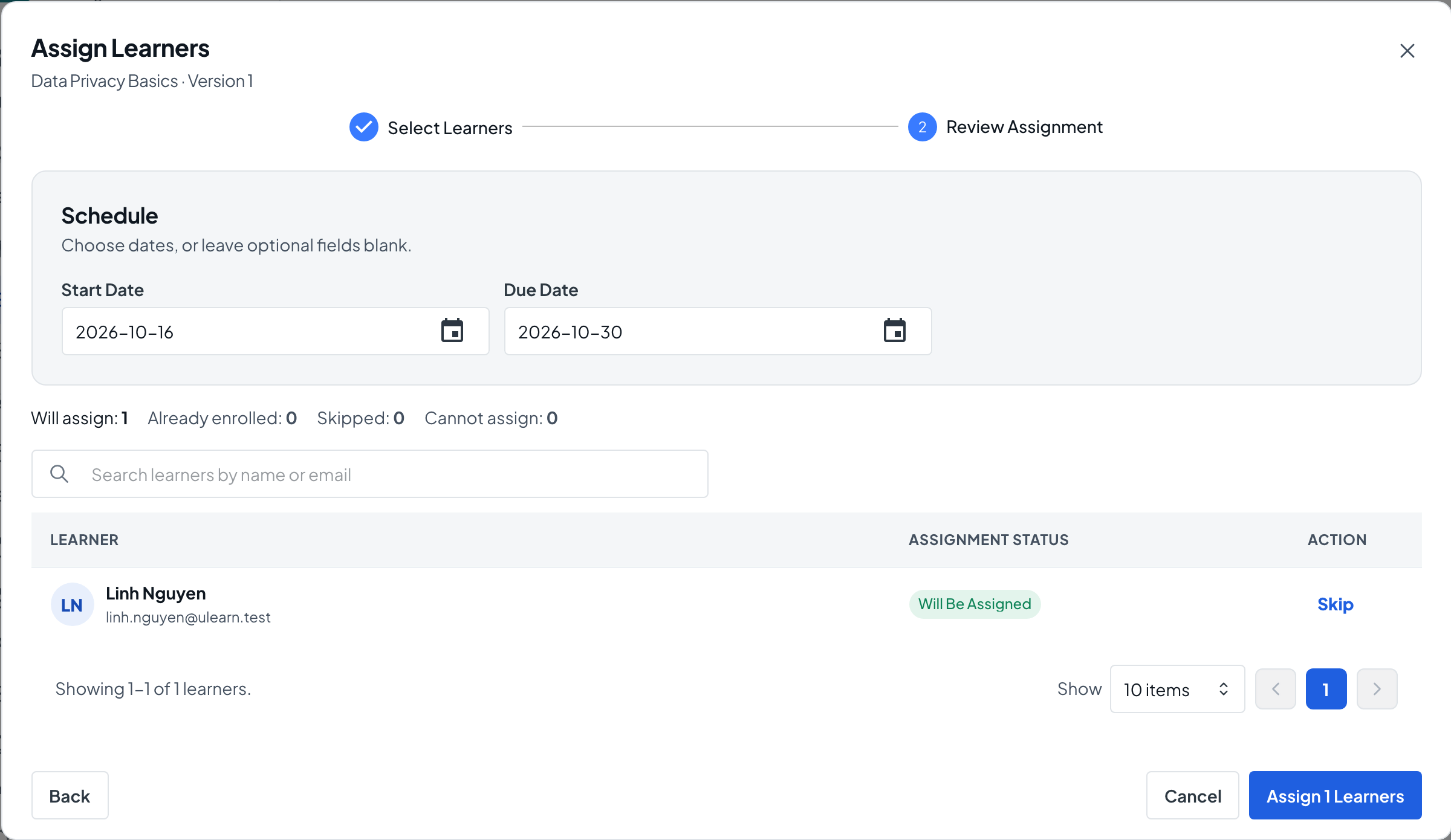Click the Already enrolled: 0 counter
The height and width of the screenshot is (840, 1451).
(222, 418)
